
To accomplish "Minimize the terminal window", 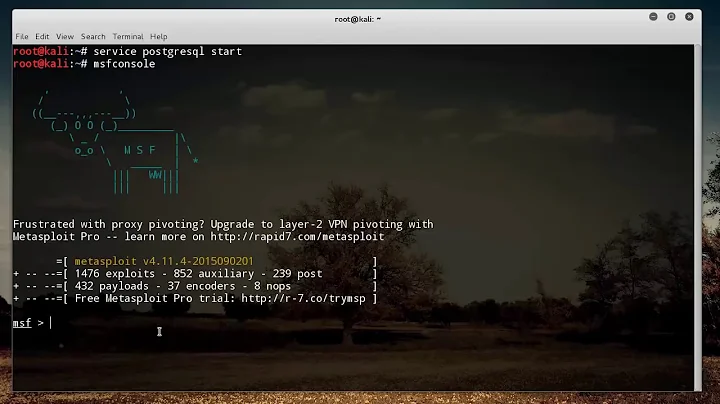I will [653, 17].
